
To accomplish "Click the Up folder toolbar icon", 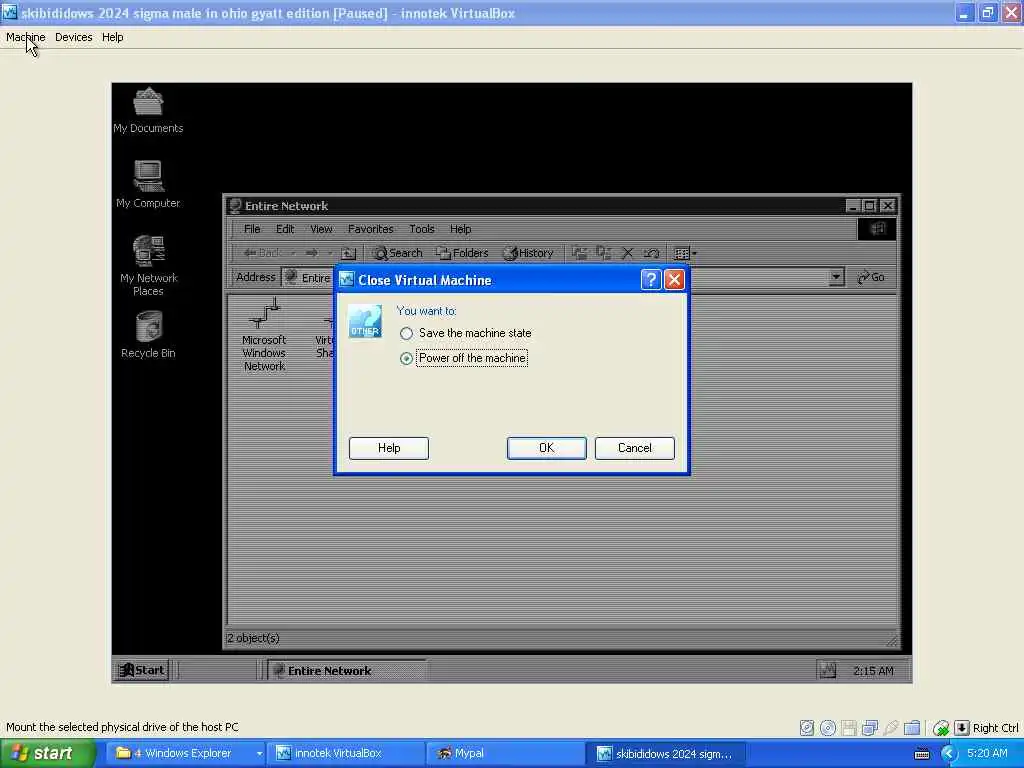I will point(349,253).
